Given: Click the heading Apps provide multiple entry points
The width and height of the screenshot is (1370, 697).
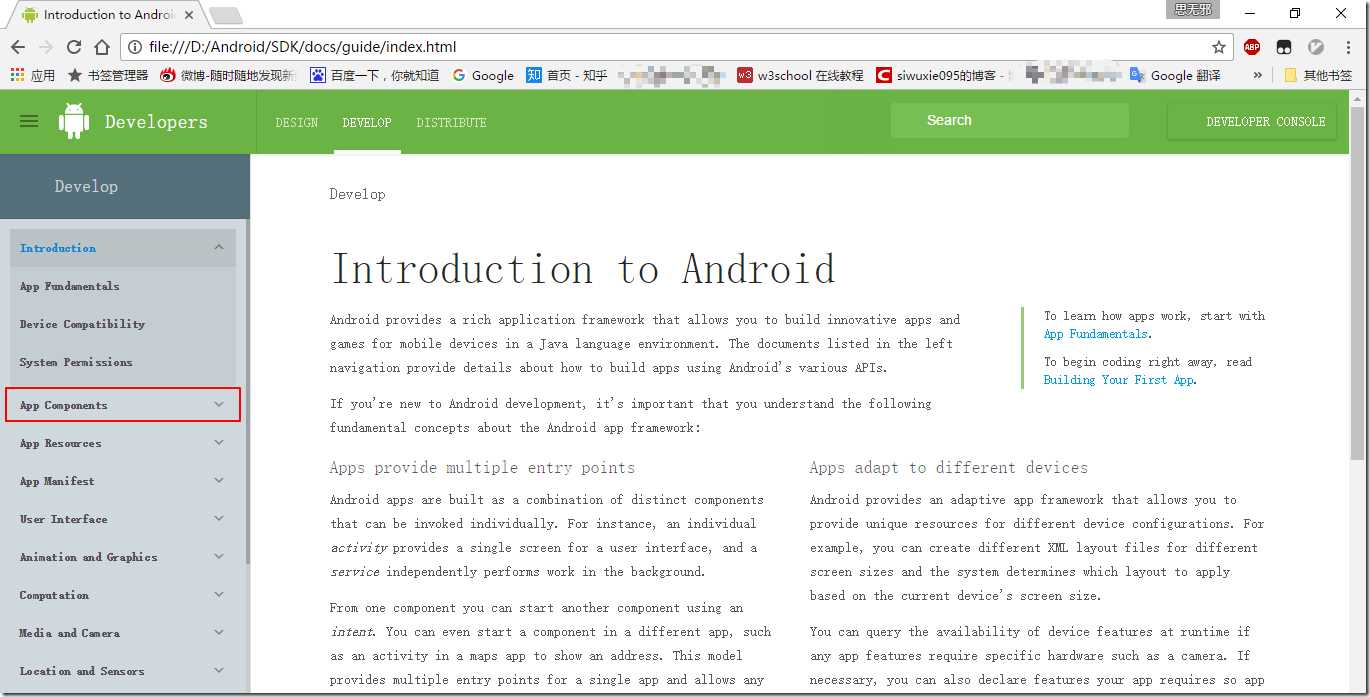Looking at the screenshot, I should pyautogui.click(x=482, y=467).
